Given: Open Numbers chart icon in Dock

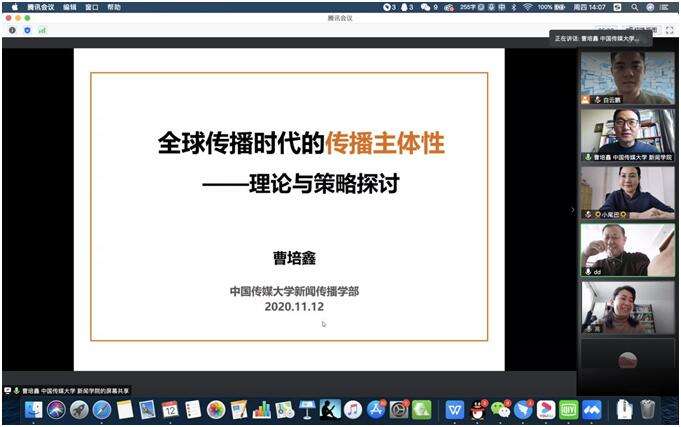Looking at the screenshot, I should (x=261, y=410).
